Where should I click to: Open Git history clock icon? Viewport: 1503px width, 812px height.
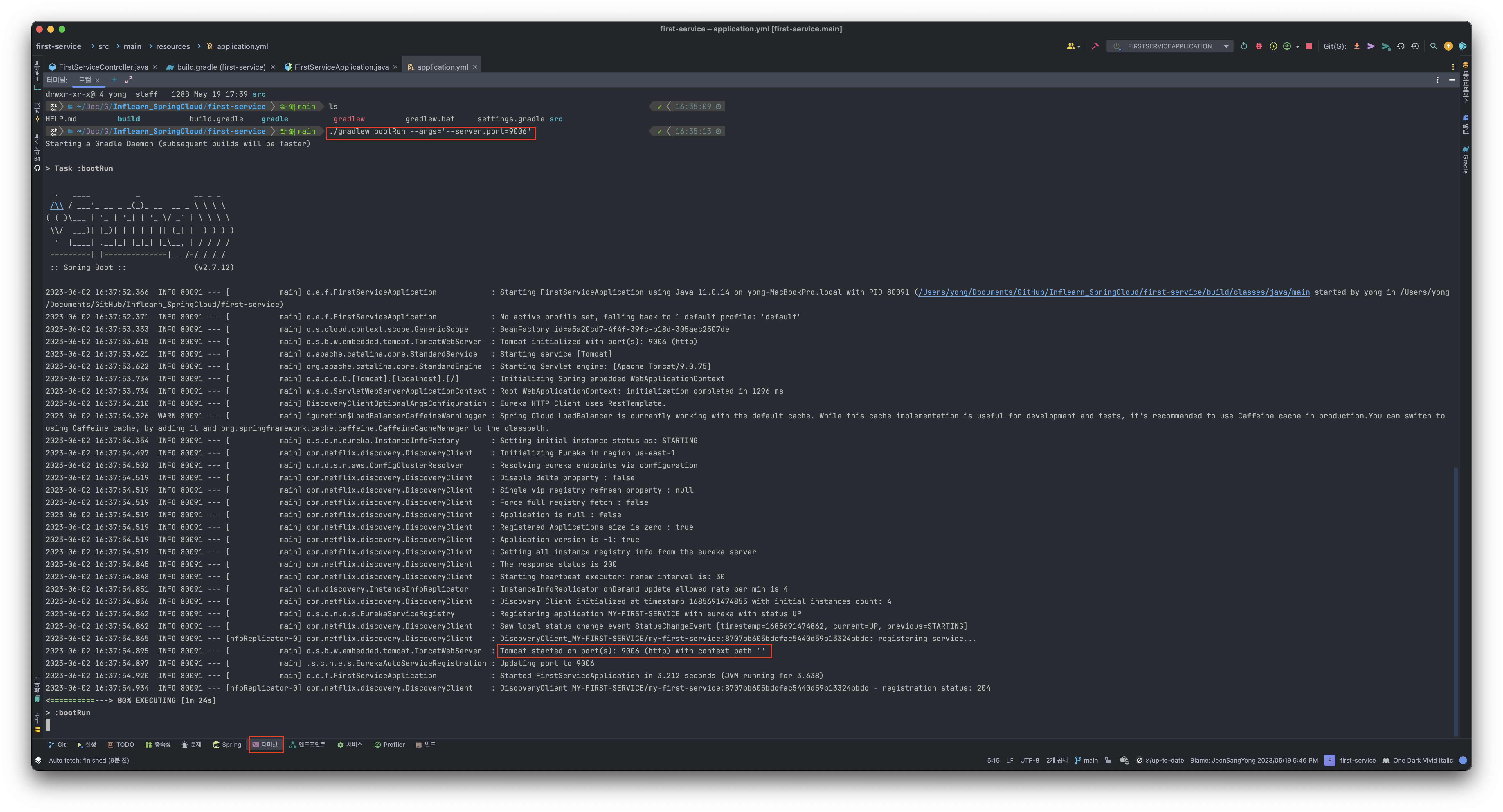tap(1400, 46)
